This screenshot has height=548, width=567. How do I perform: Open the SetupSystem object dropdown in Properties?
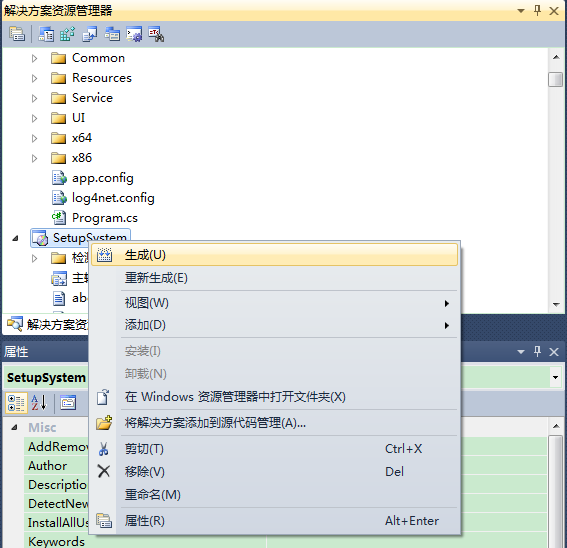pyautogui.click(x=555, y=378)
